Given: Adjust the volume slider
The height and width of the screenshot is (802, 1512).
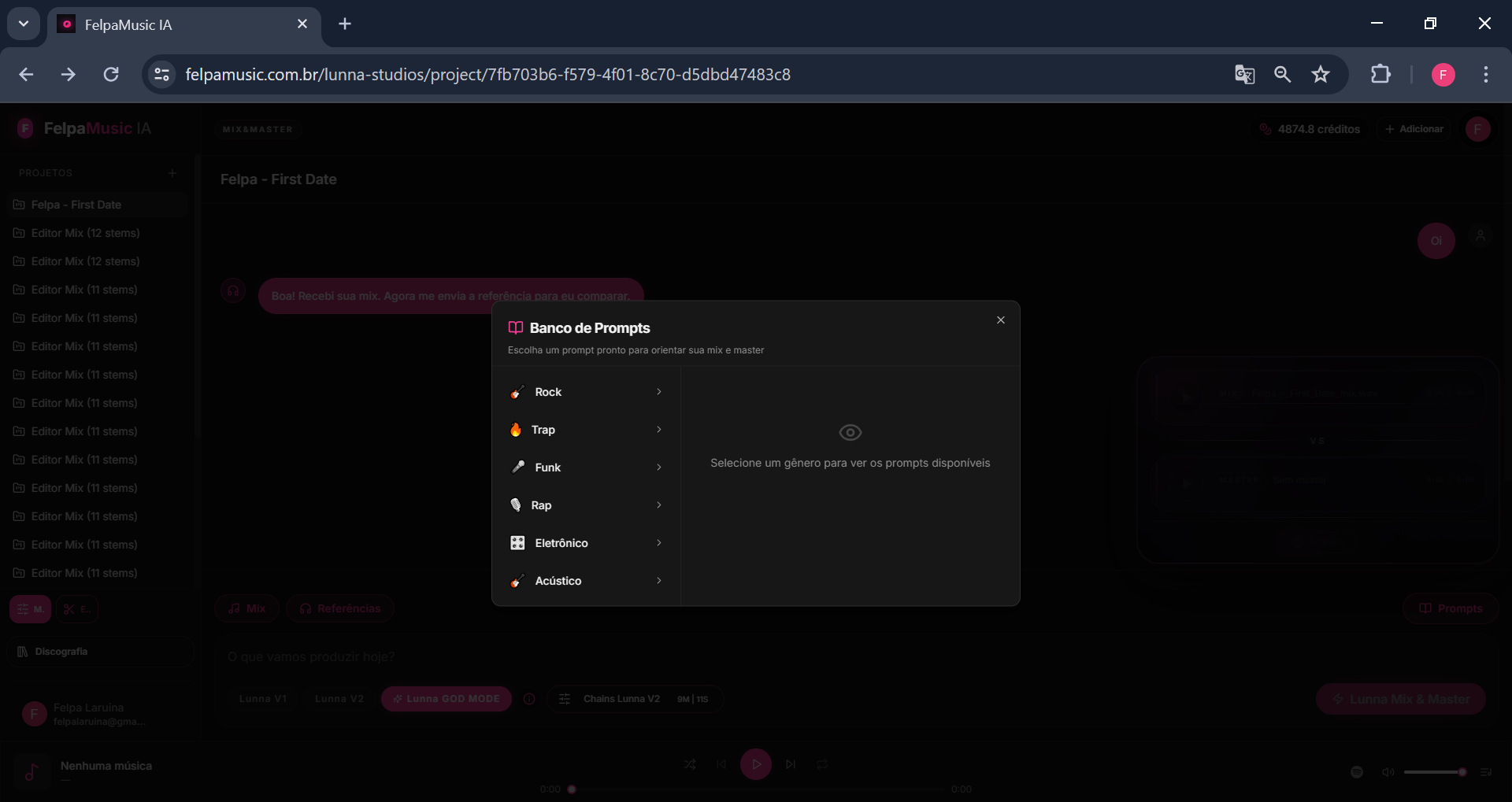Looking at the screenshot, I should (1433, 772).
